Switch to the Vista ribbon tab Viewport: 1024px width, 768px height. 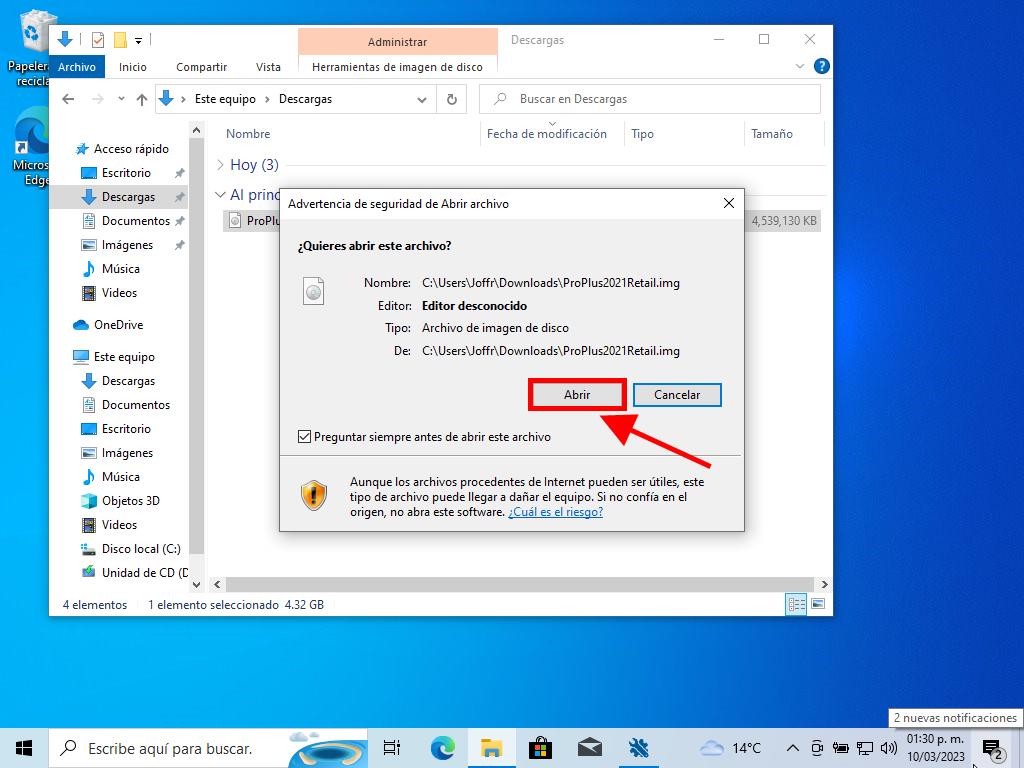(268, 67)
